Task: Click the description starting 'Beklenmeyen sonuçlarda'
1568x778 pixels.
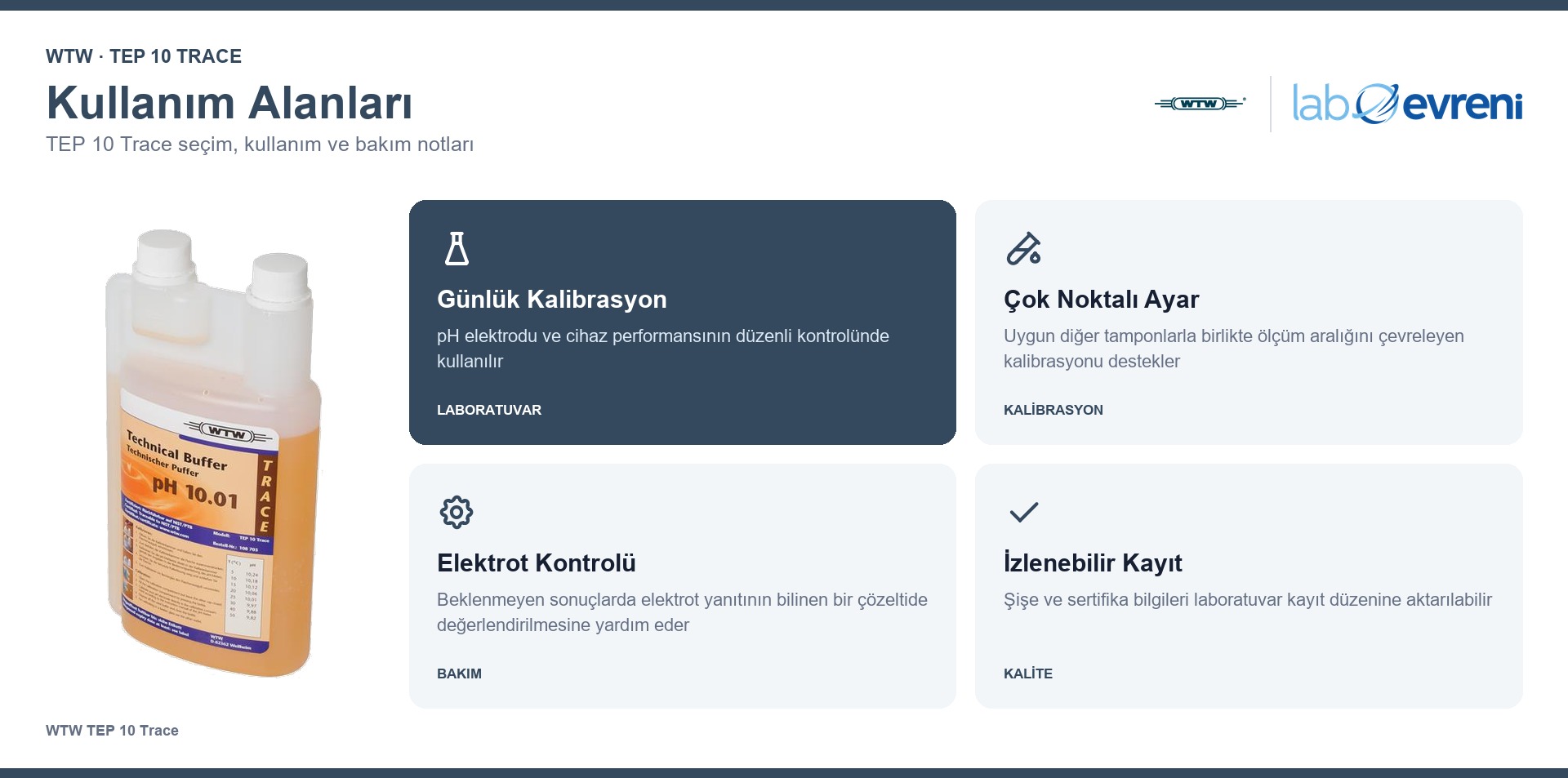Action: click(682, 612)
